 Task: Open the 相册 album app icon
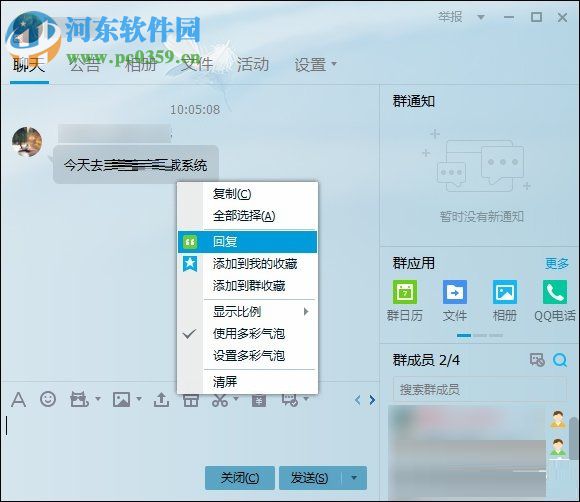[505, 301]
